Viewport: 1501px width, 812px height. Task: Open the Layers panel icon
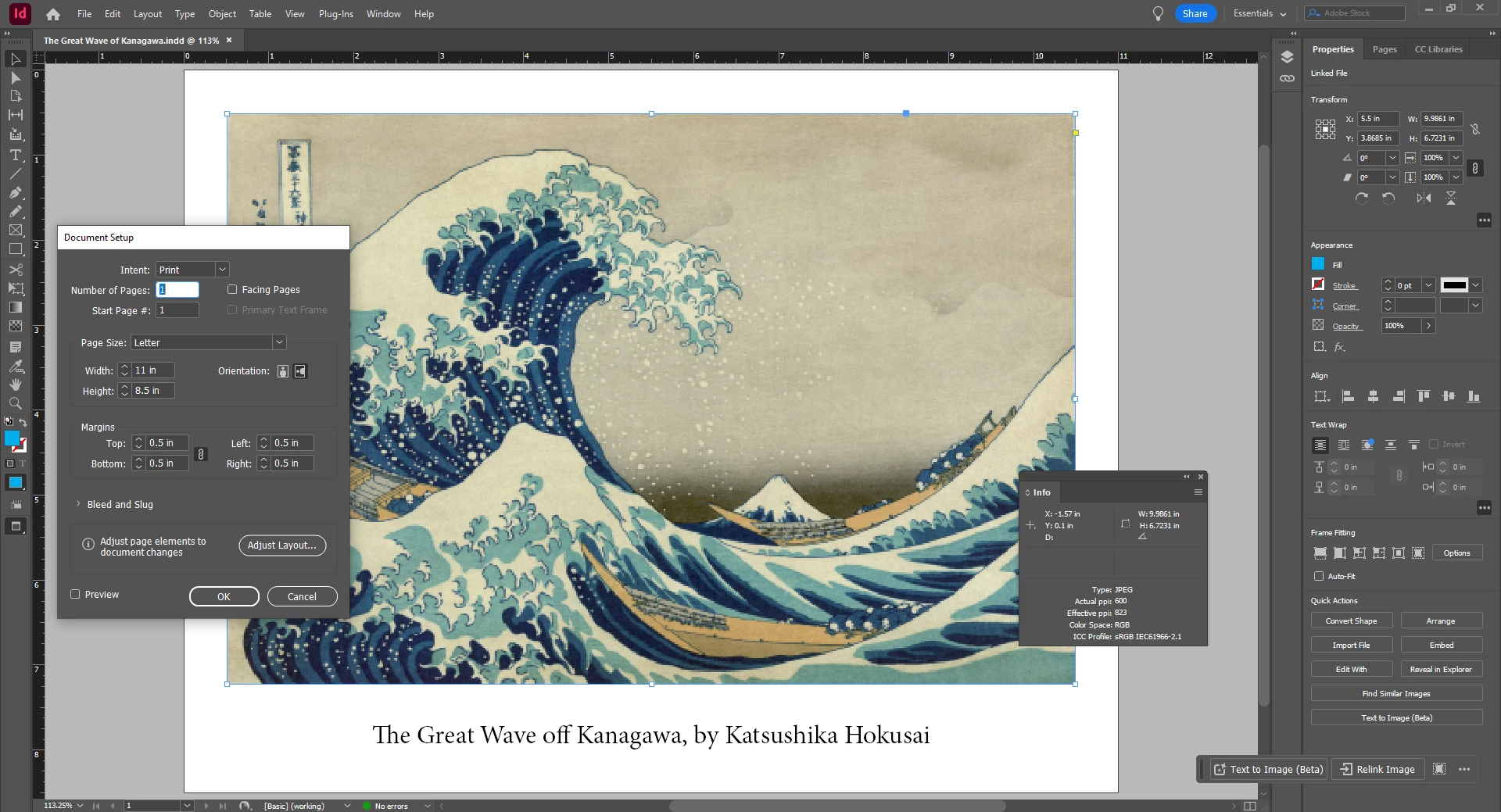coord(1287,57)
